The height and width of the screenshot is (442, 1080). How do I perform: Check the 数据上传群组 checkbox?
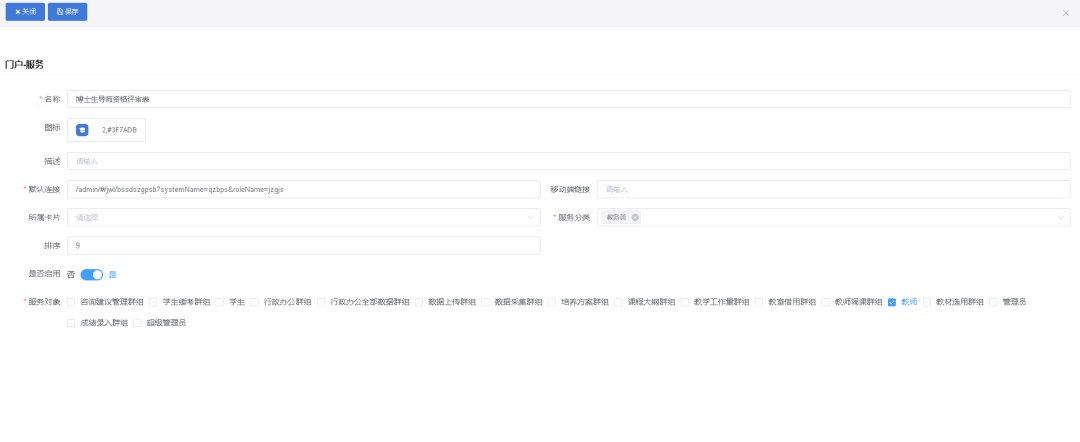coord(419,302)
